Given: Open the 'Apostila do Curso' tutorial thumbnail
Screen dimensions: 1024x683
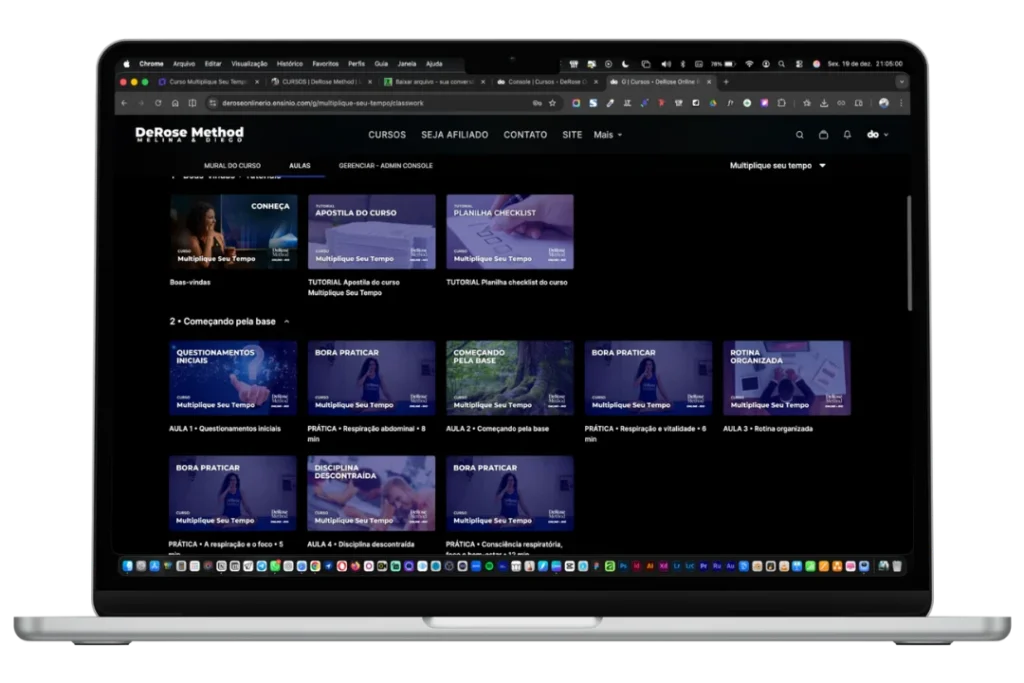Looking at the screenshot, I should pos(372,232).
